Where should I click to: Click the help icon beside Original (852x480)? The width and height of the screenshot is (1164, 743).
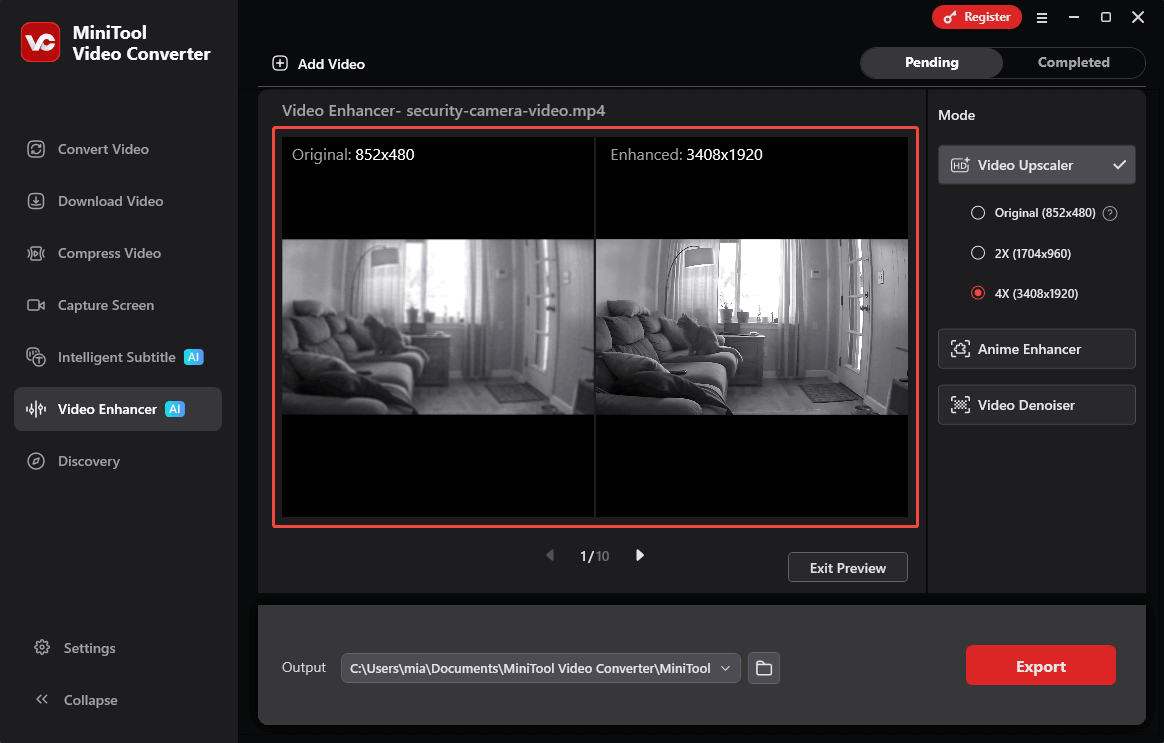point(1110,213)
